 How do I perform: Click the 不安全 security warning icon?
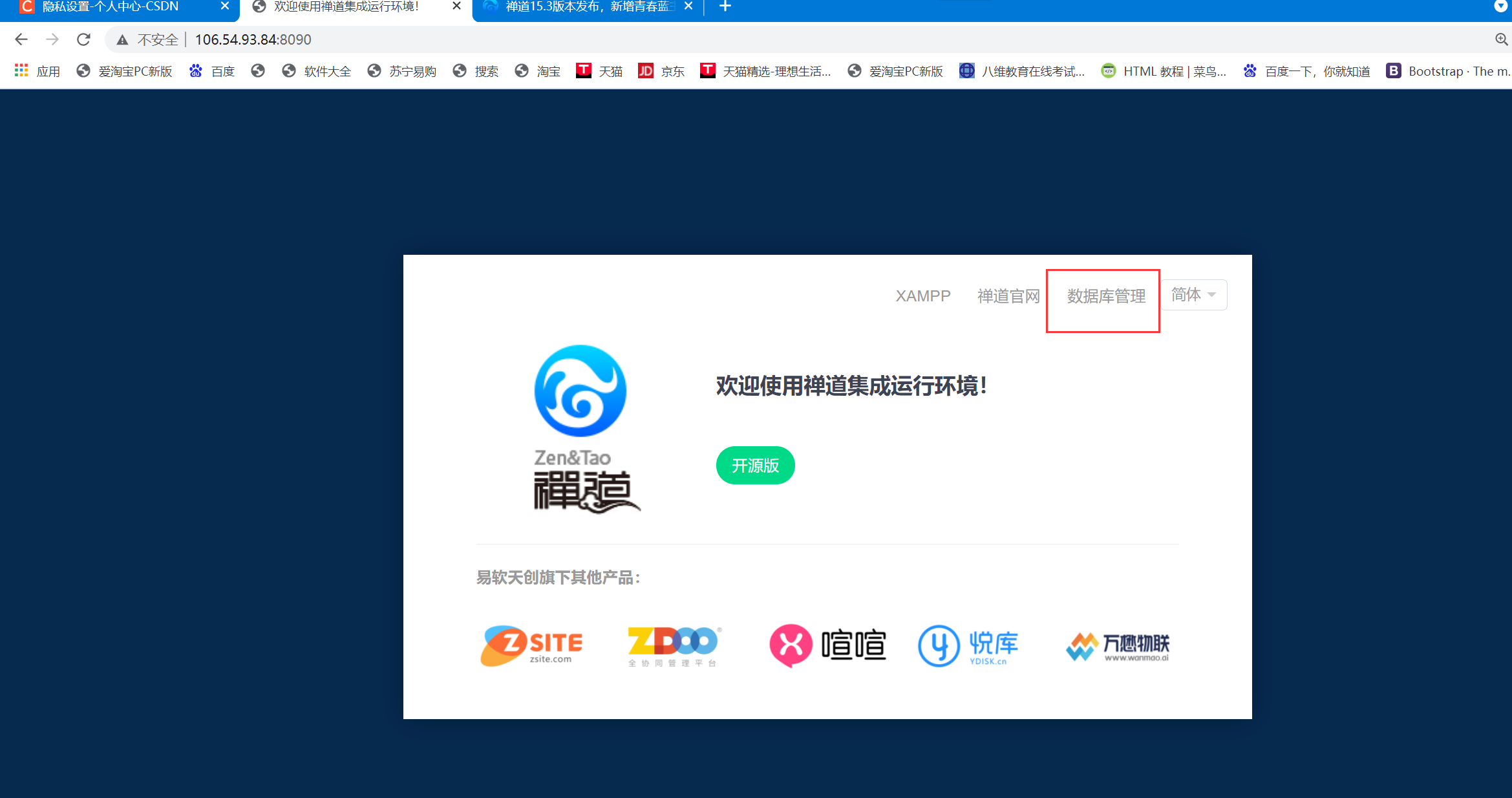tap(123, 40)
